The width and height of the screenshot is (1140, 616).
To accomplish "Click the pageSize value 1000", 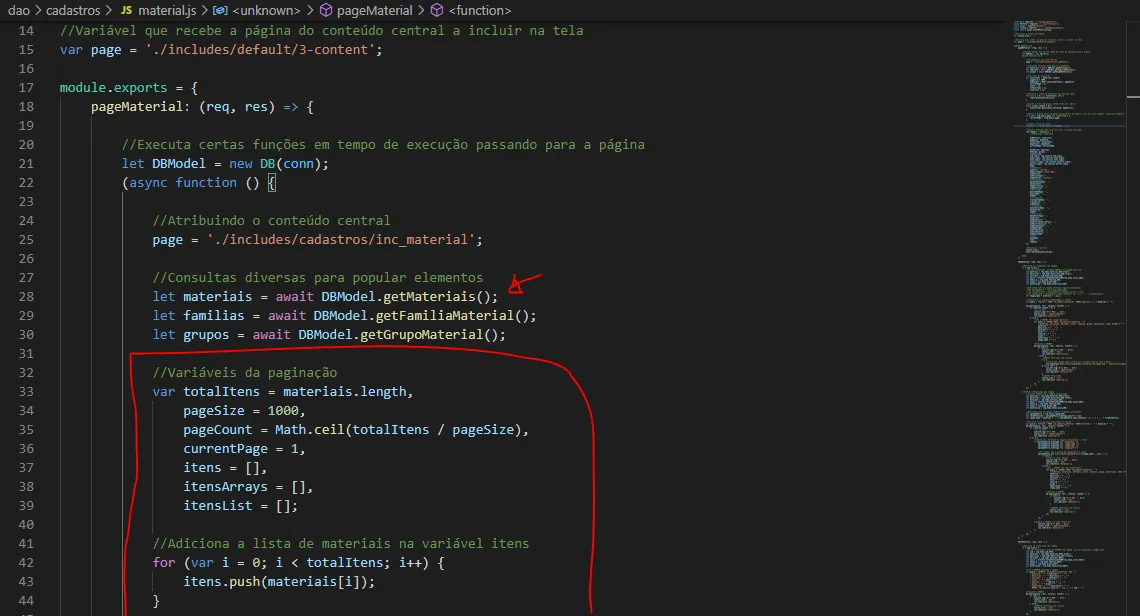I will (283, 411).
